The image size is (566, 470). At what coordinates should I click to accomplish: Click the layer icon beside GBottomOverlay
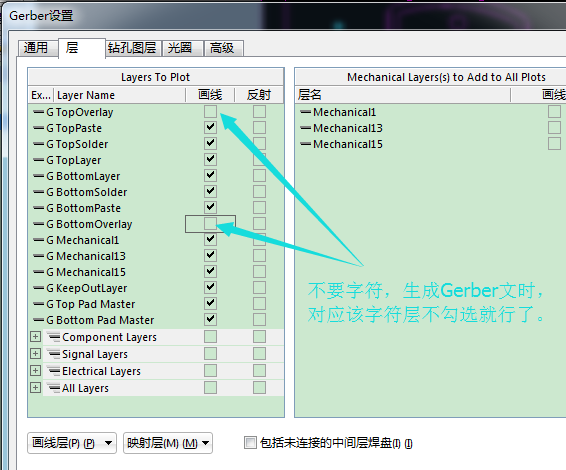click(38, 224)
